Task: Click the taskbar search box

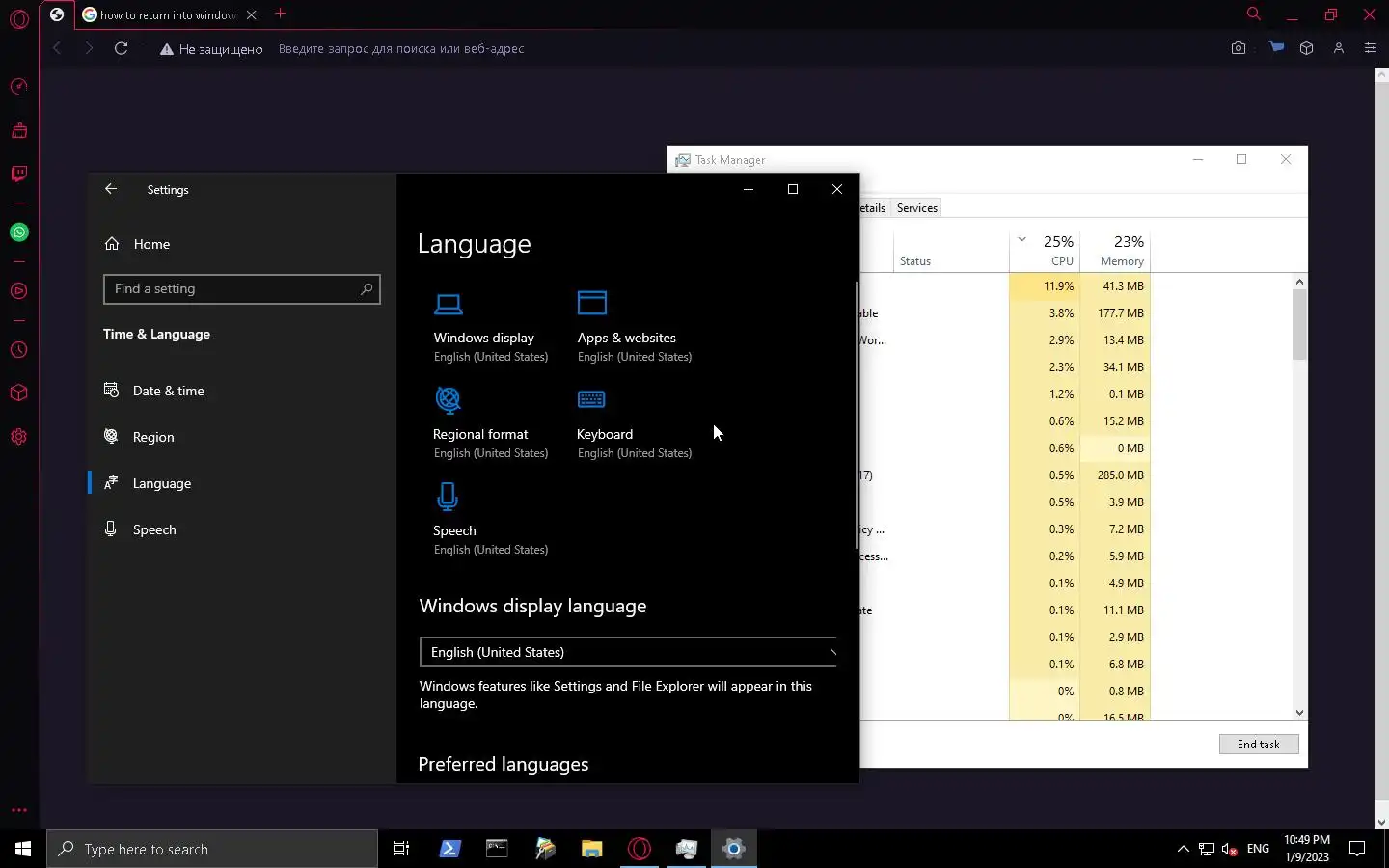Action: 212,849
